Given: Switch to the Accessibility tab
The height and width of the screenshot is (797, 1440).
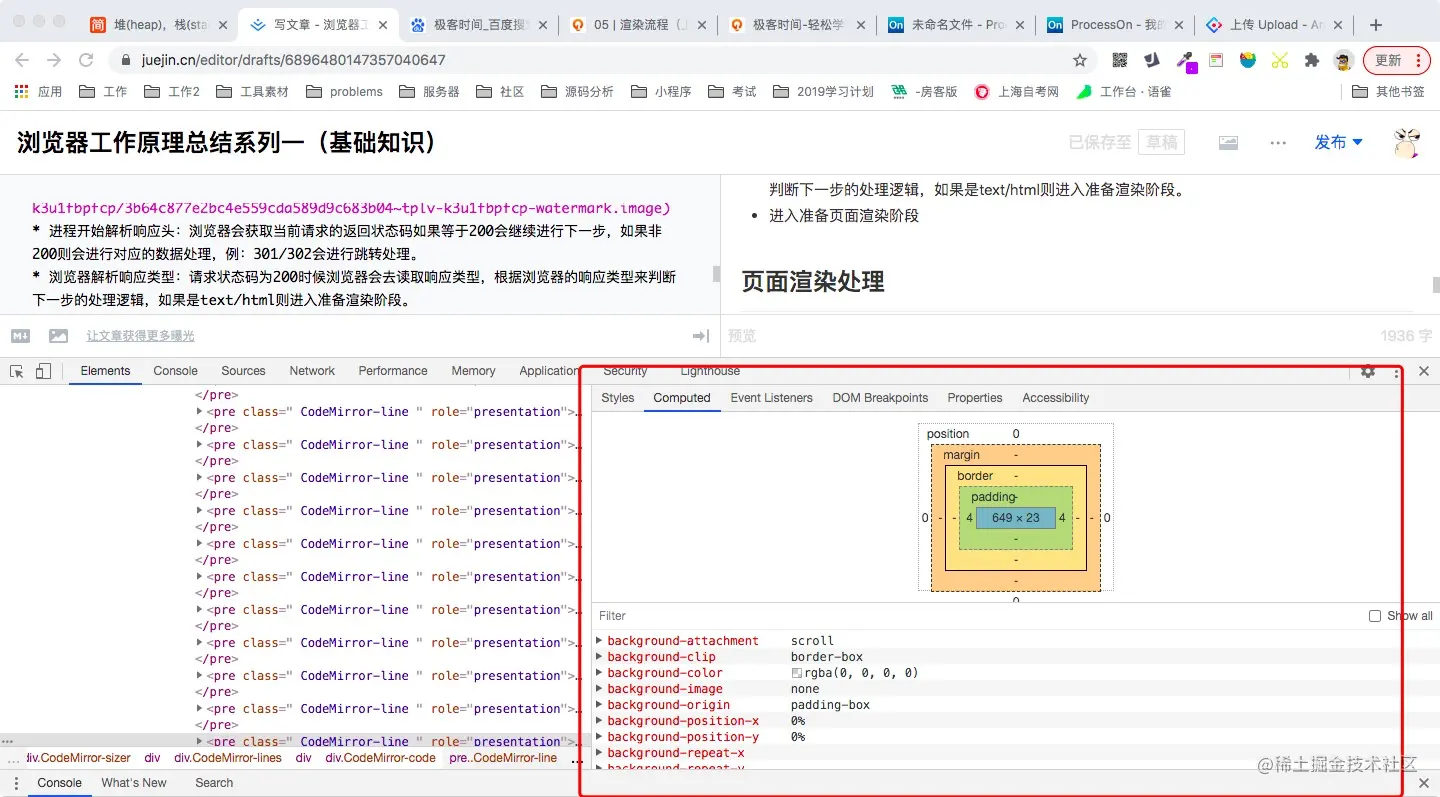Looking at the screenshot, I should pyautogui.click(x=1055, y=398).
